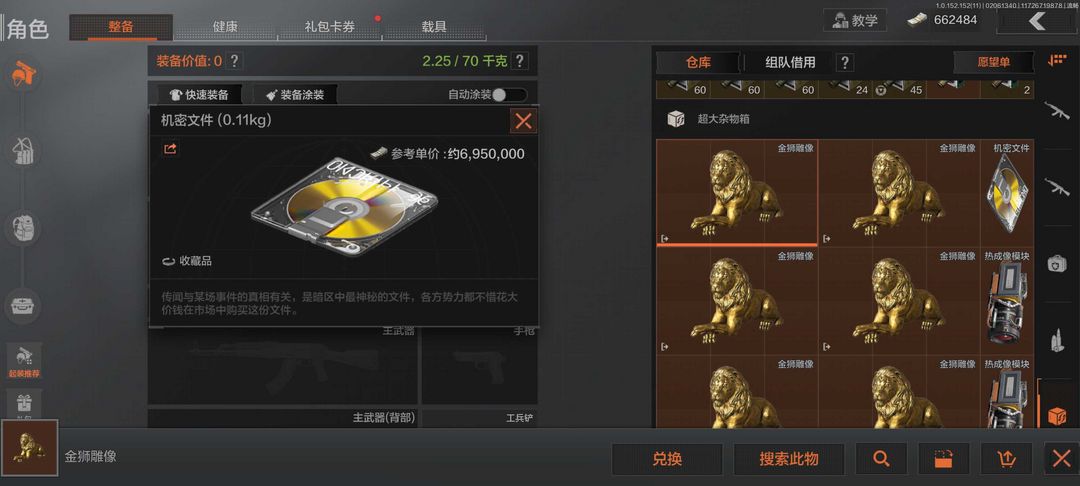Click the 快速装备 button

coord(200,95)
